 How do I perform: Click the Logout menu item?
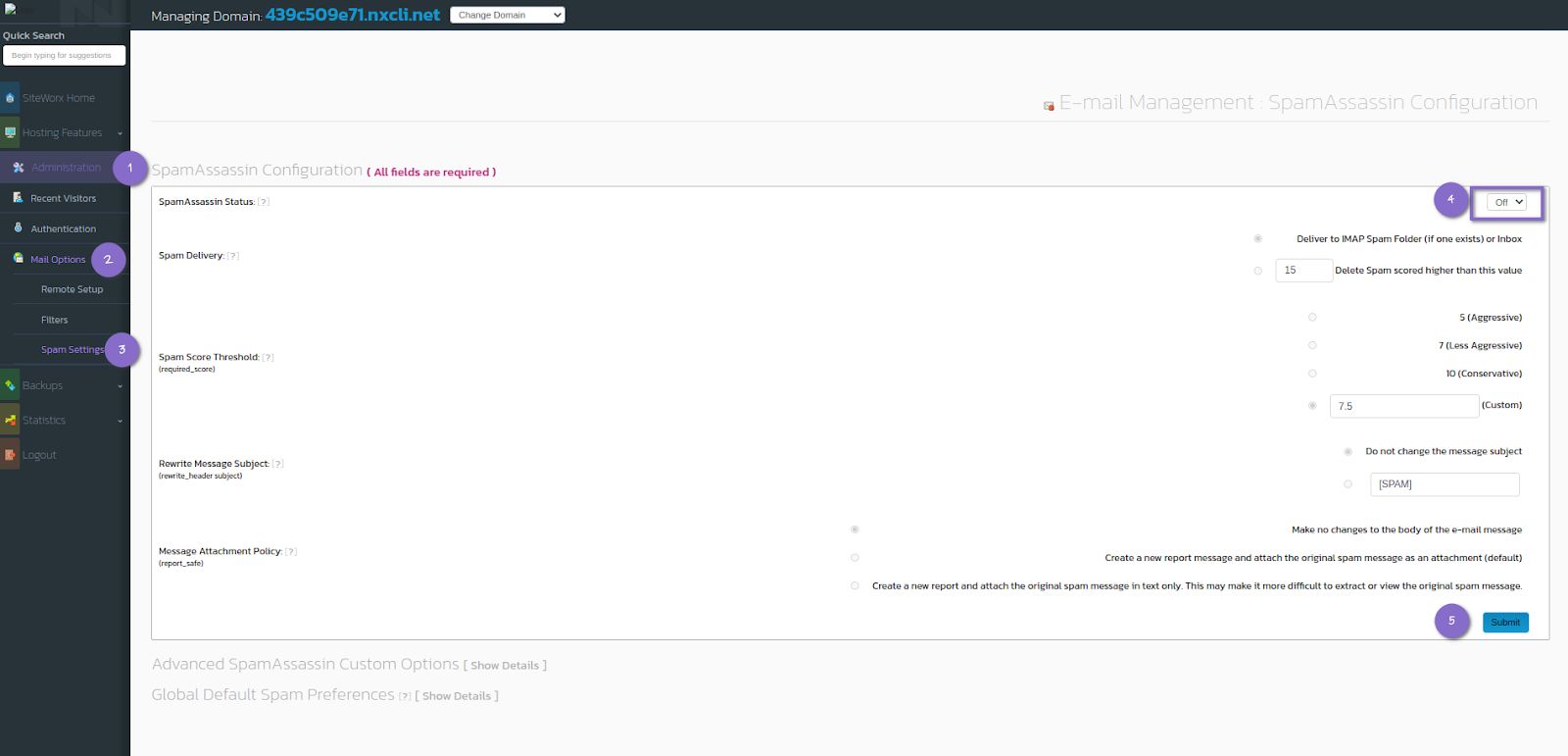coord(39,455)
